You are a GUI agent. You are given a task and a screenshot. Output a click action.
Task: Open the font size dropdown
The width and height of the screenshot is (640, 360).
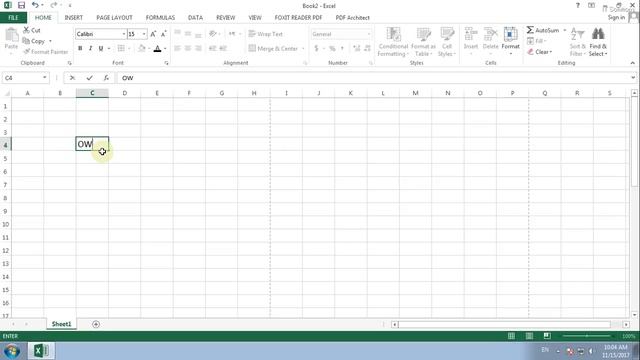(x=144, y=34)
